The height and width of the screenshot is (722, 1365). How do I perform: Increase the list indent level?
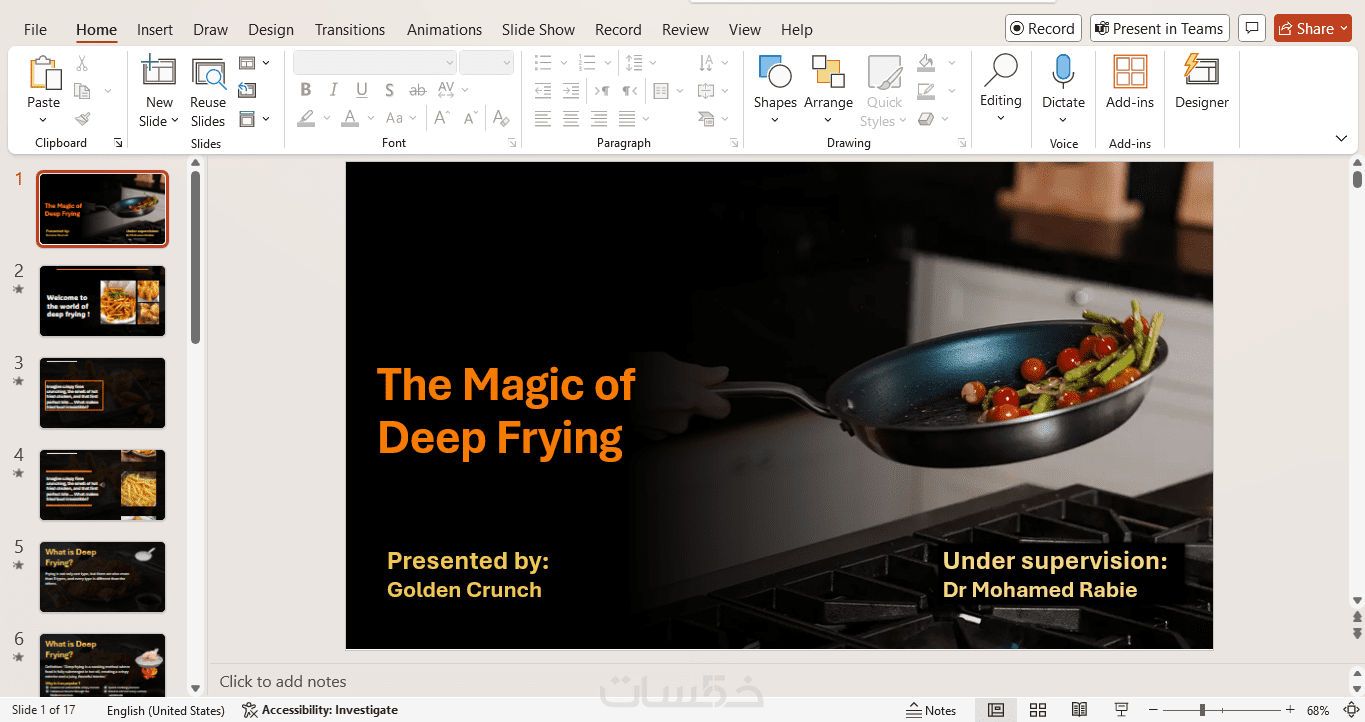[x=571, y=91]
